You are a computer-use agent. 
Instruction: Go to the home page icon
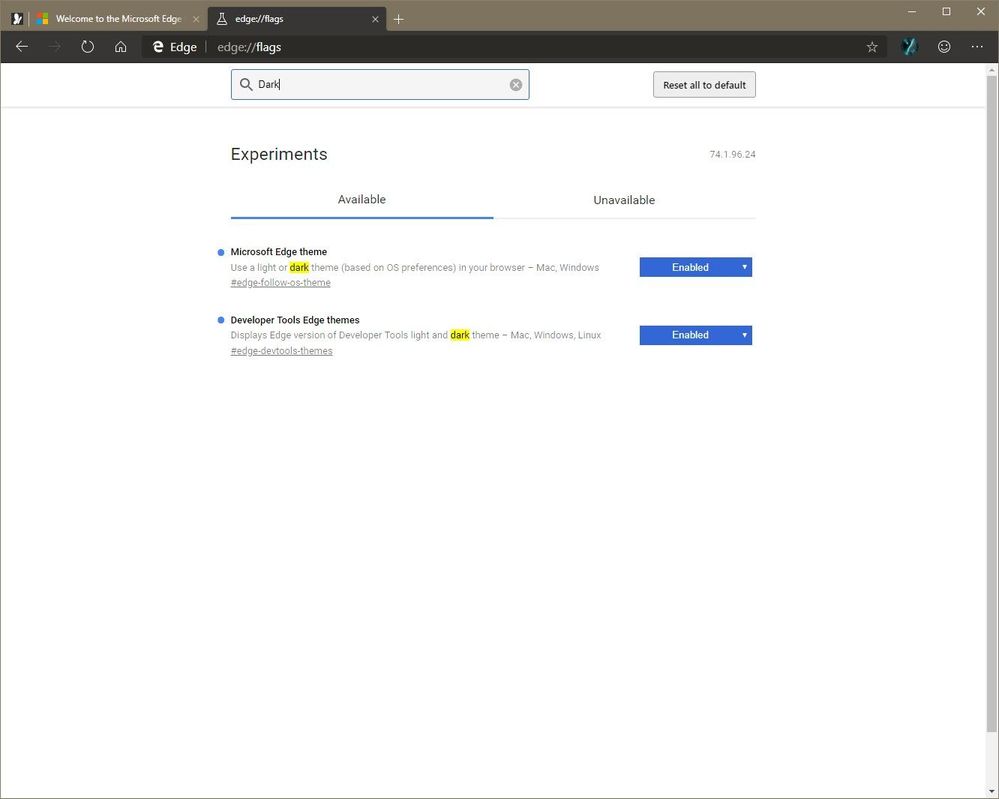[x=120, y=47]
